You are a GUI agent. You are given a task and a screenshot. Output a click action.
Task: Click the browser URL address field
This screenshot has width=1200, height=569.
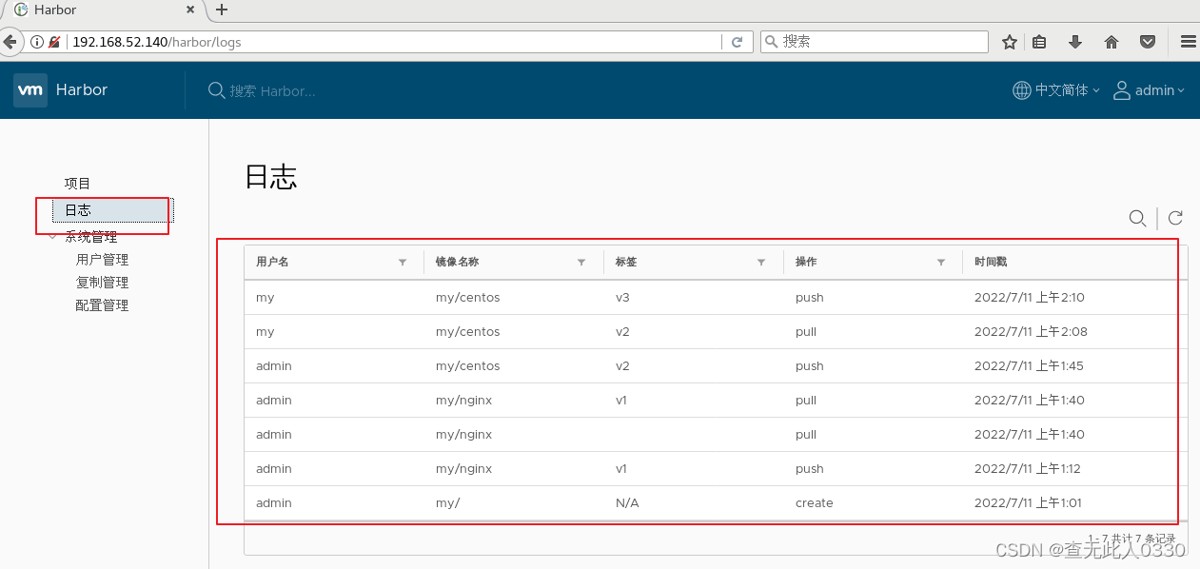(x=395, y=42)
